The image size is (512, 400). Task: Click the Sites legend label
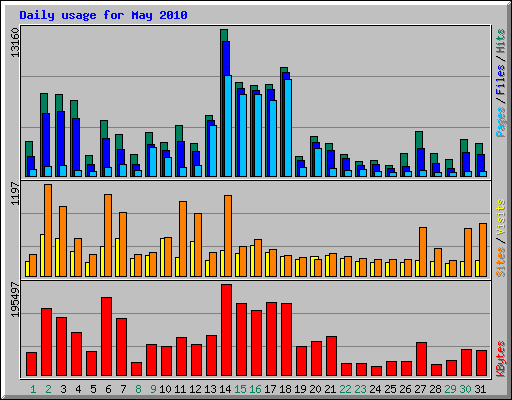coord(501,262)
